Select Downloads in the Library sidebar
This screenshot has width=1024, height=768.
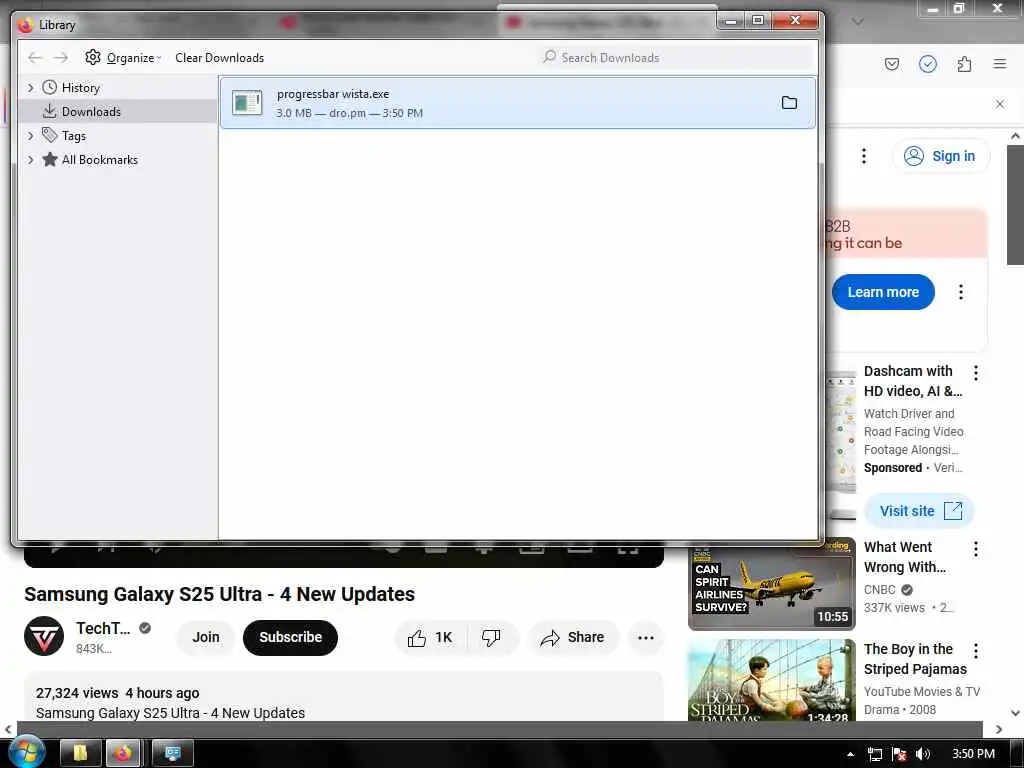(x=91, y=112)
